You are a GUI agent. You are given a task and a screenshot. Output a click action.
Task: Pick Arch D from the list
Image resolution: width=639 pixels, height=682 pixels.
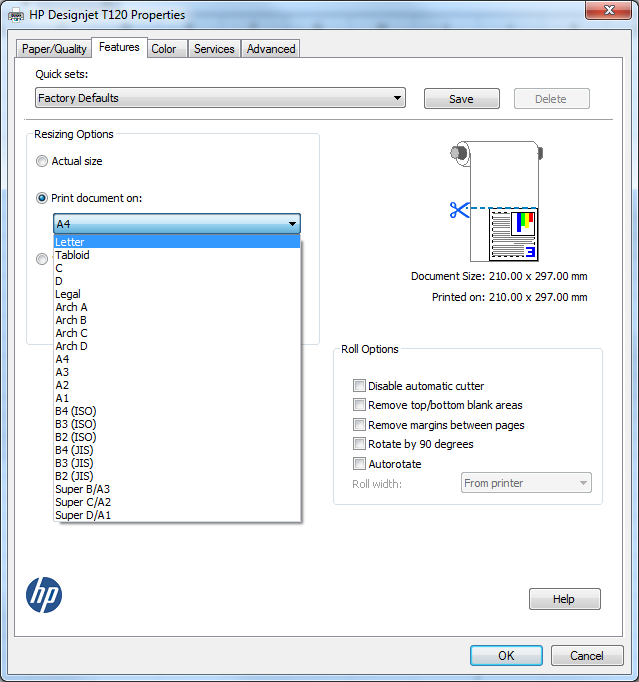click(x=177, y=346)
